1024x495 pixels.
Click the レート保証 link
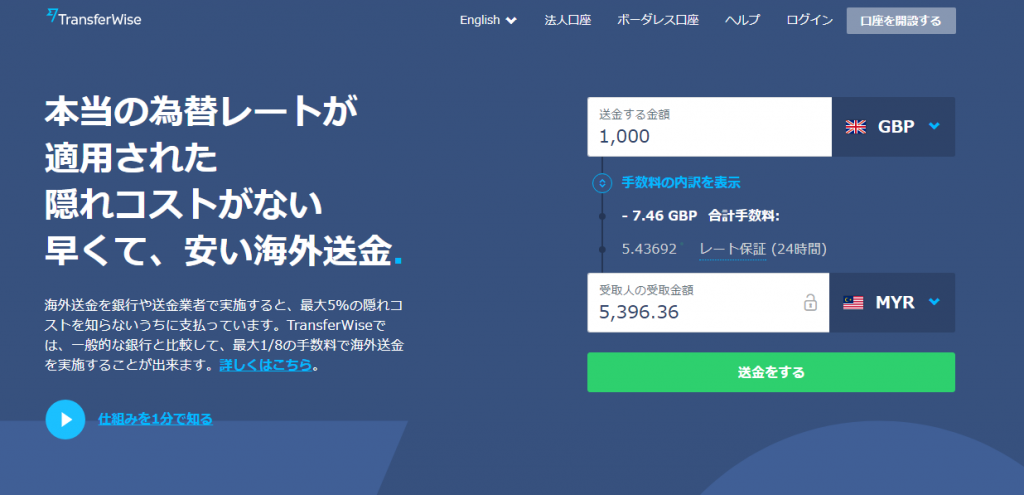coord(732,249)
